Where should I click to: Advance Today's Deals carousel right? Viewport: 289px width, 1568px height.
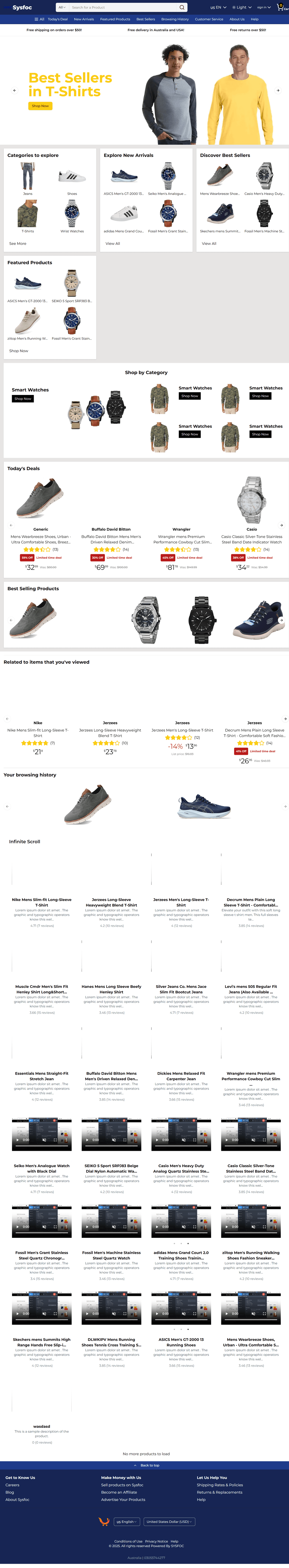281,525
